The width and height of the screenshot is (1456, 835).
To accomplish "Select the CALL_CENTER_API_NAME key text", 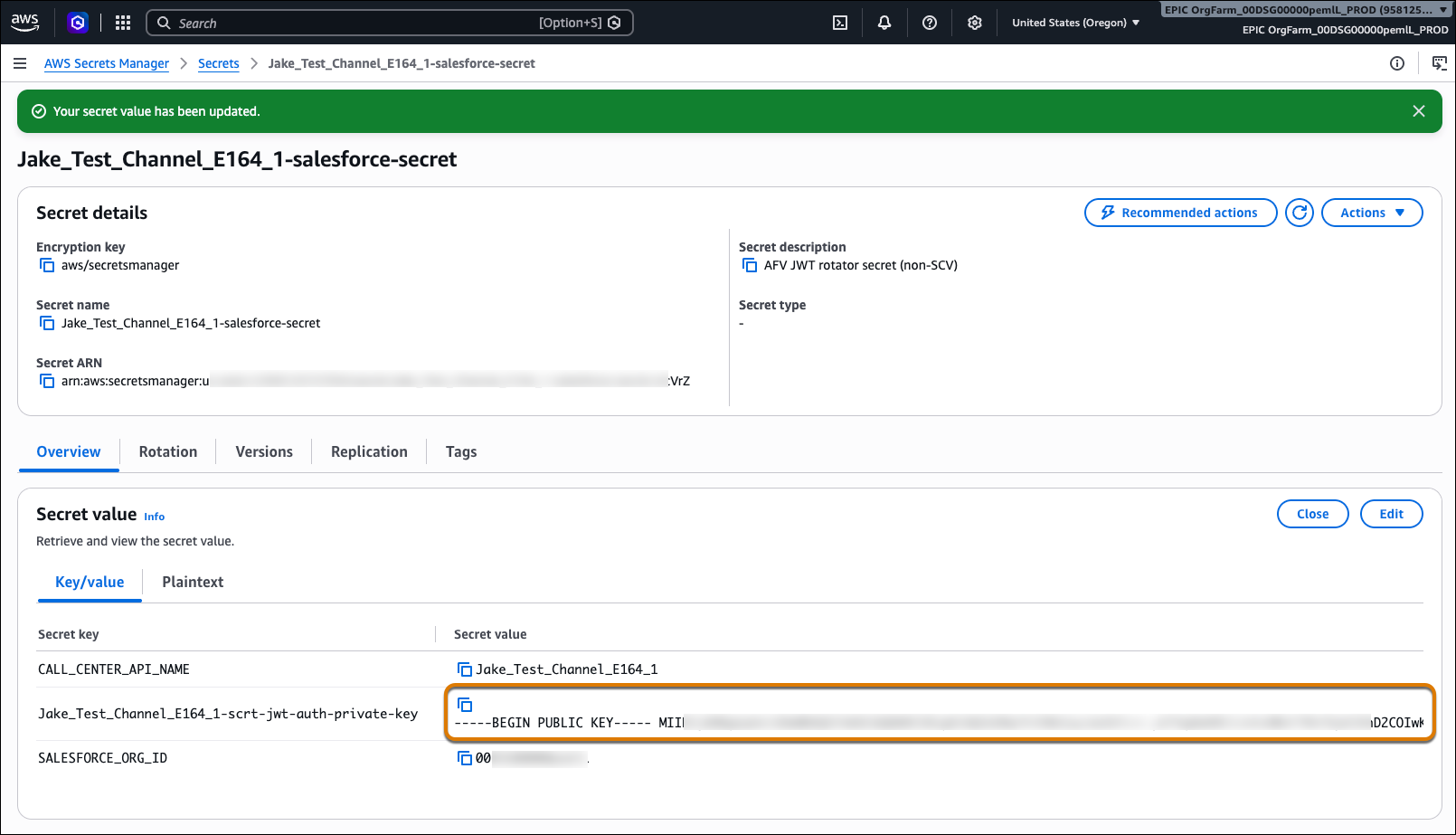I will click(x=114, y=669).
